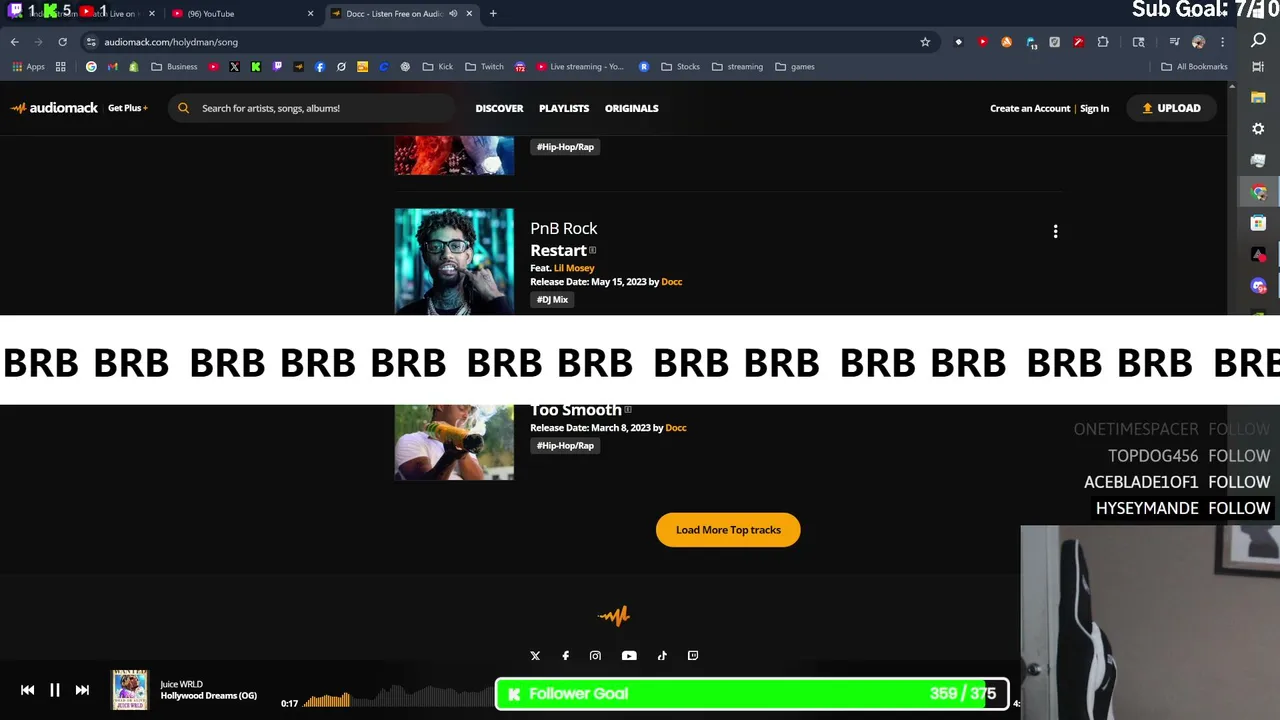The height and width of the screenshot is (720, 1280).
Task: Click the search magnifier icon in Audiomack
Action: click(x=184, y=108)
